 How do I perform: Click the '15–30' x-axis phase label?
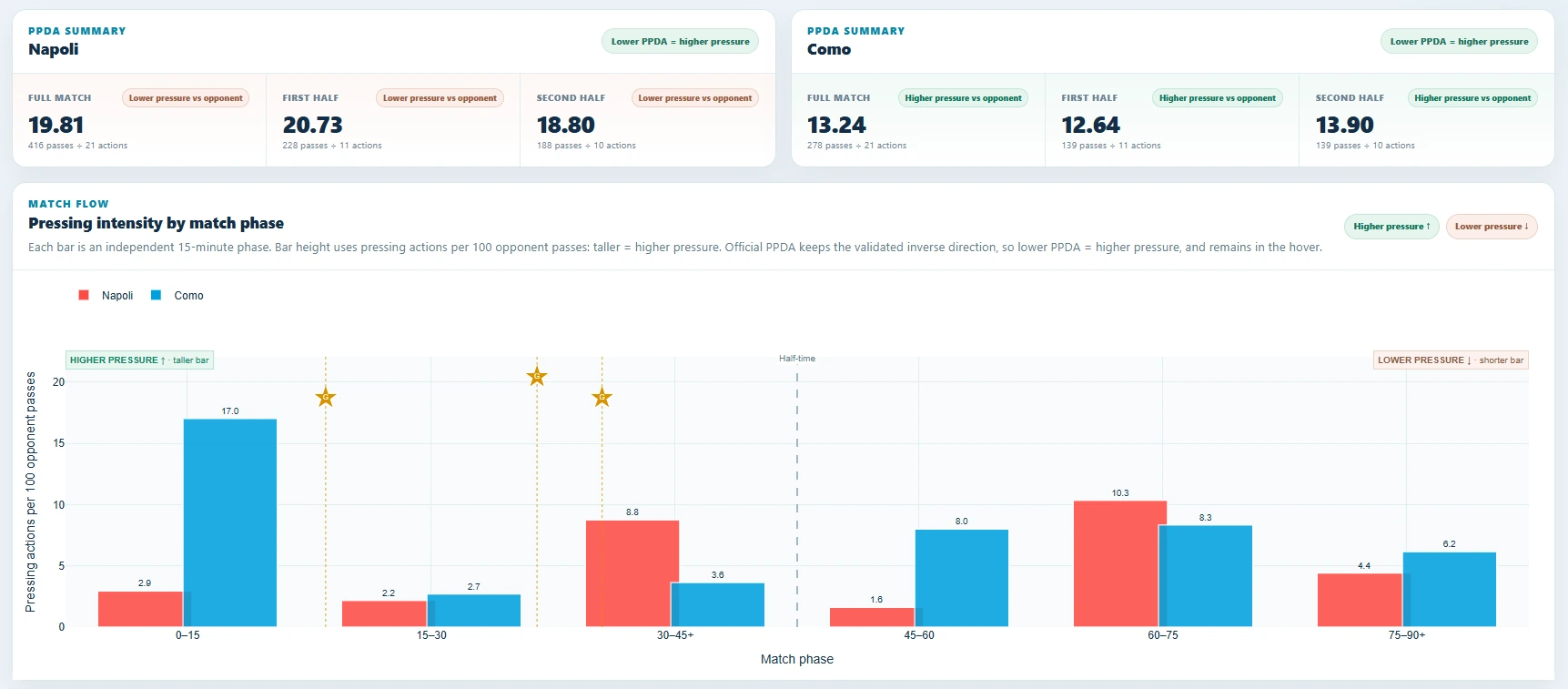431,635
